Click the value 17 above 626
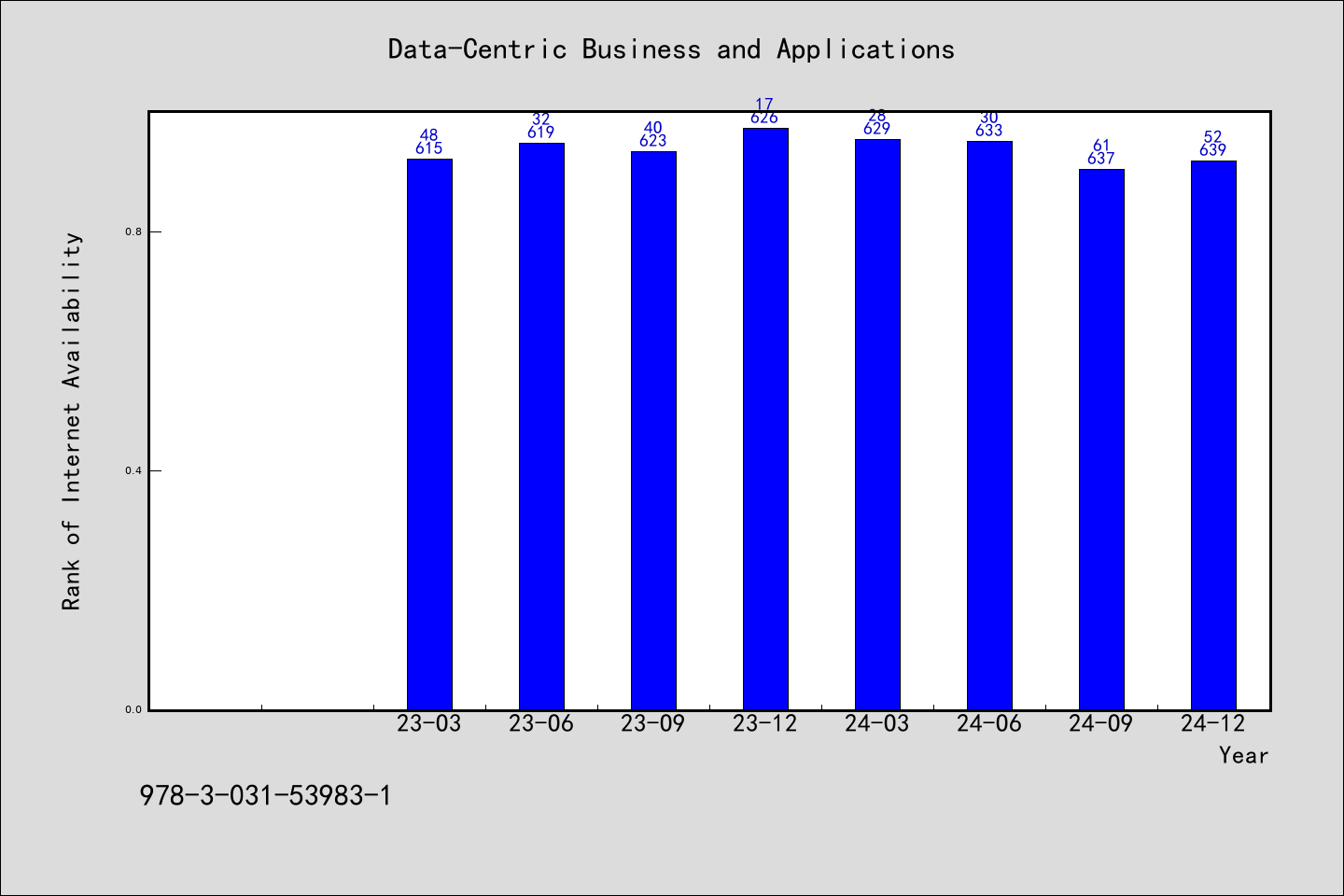Image resolution: width=1344 pixels, height=896 pixels. (x=765, y=105)
